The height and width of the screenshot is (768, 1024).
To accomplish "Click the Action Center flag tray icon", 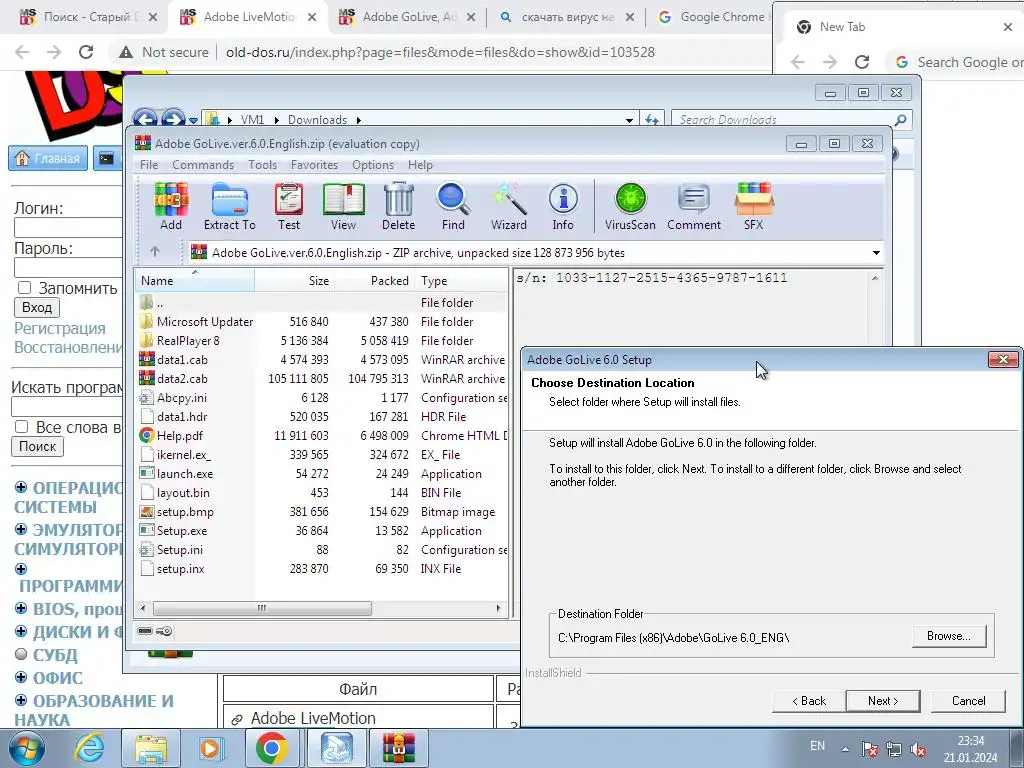I will pos(869,749).
